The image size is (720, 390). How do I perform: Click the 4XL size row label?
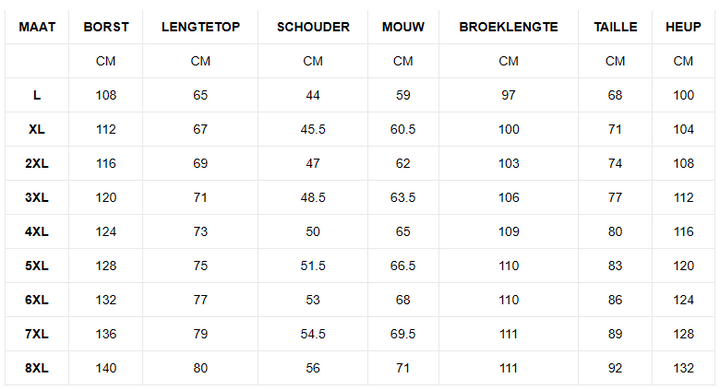click(x=37, y=232)
